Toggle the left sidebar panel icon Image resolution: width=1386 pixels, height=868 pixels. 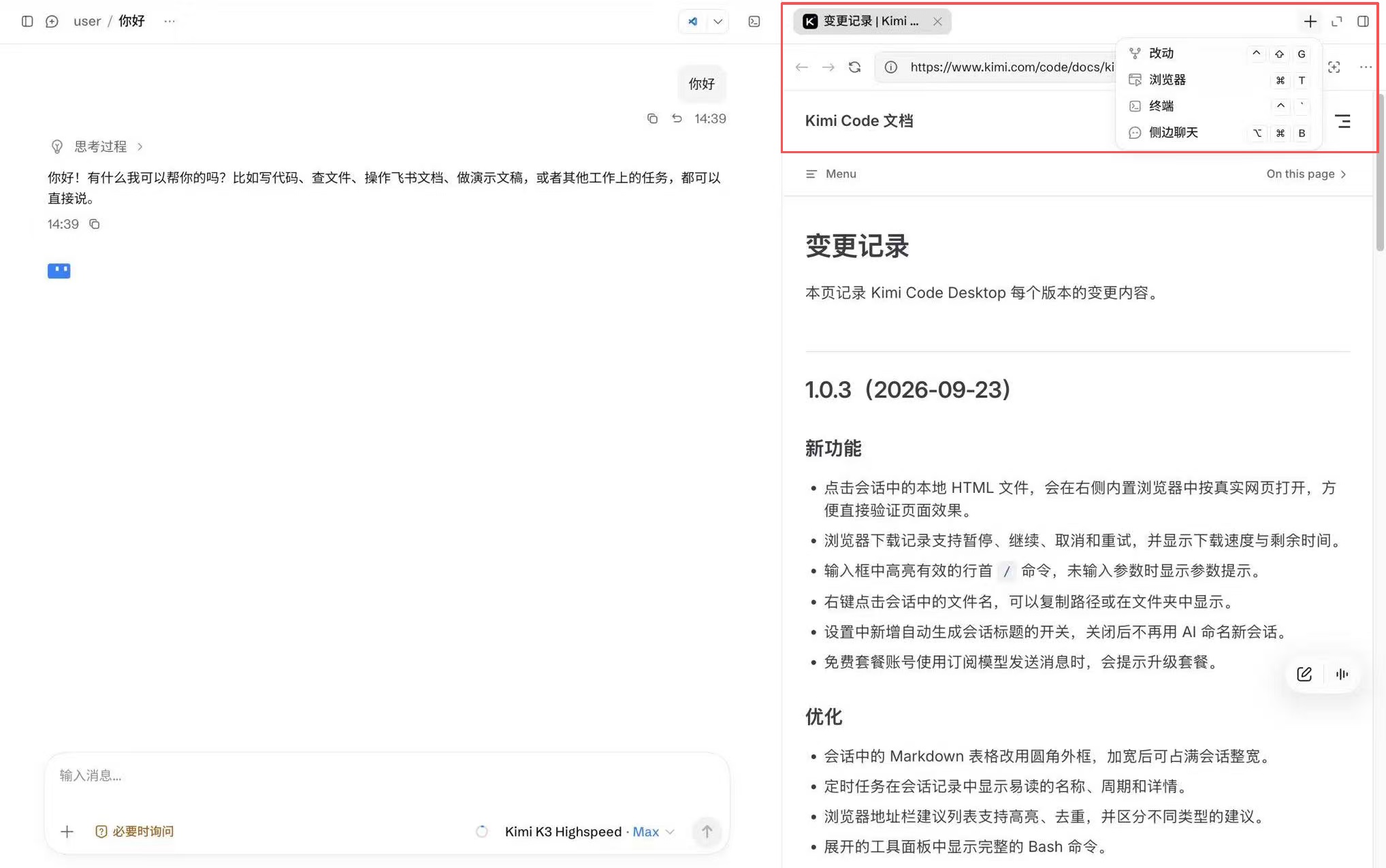point(27,21)
